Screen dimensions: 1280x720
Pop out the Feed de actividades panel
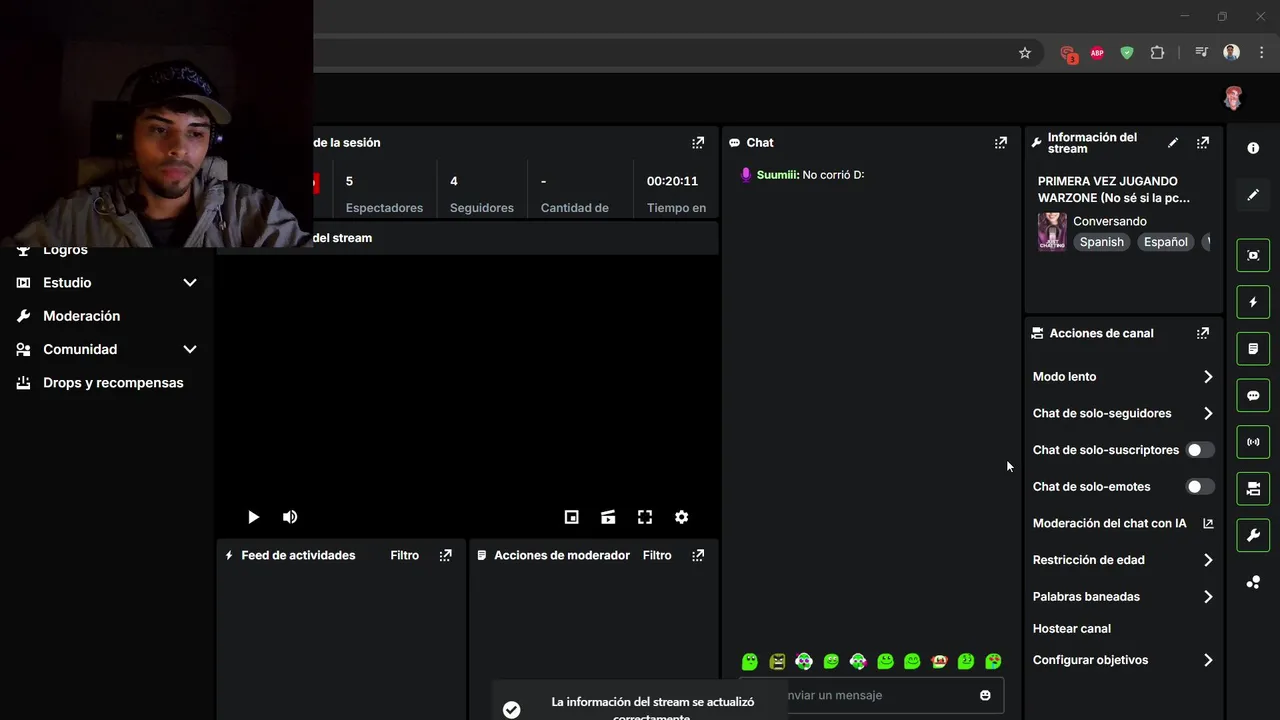pos(446,555)
